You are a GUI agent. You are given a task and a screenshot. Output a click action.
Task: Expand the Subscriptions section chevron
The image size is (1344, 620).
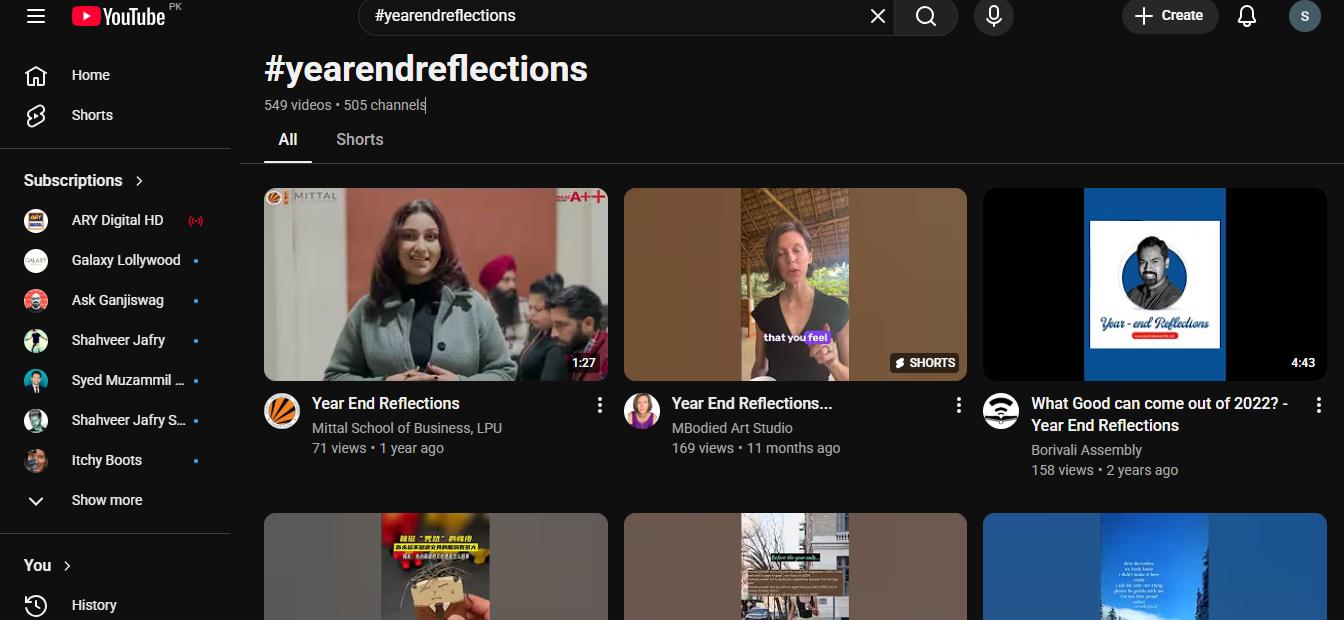coord(139,181)
